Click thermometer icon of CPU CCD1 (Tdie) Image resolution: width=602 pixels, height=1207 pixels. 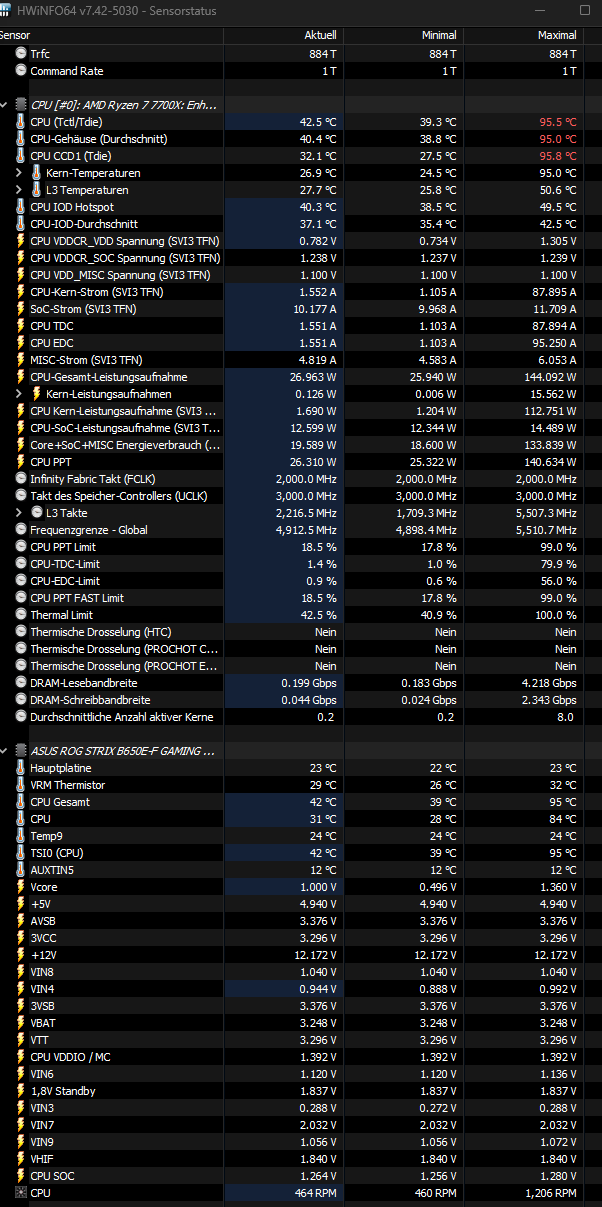point(21,156)
